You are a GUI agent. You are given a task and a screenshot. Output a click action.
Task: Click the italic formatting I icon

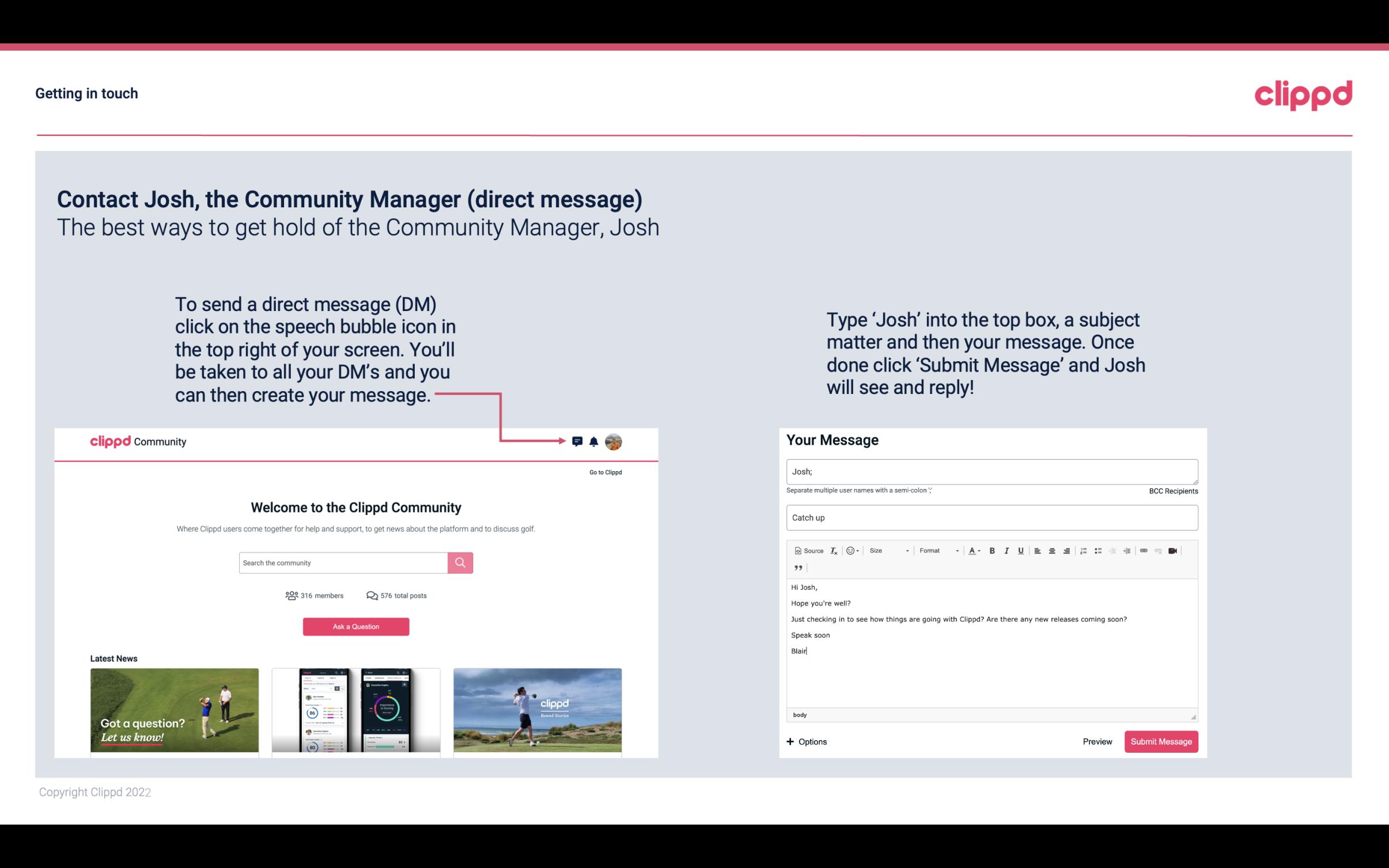pyautogui.click(x=1005, y=551)
